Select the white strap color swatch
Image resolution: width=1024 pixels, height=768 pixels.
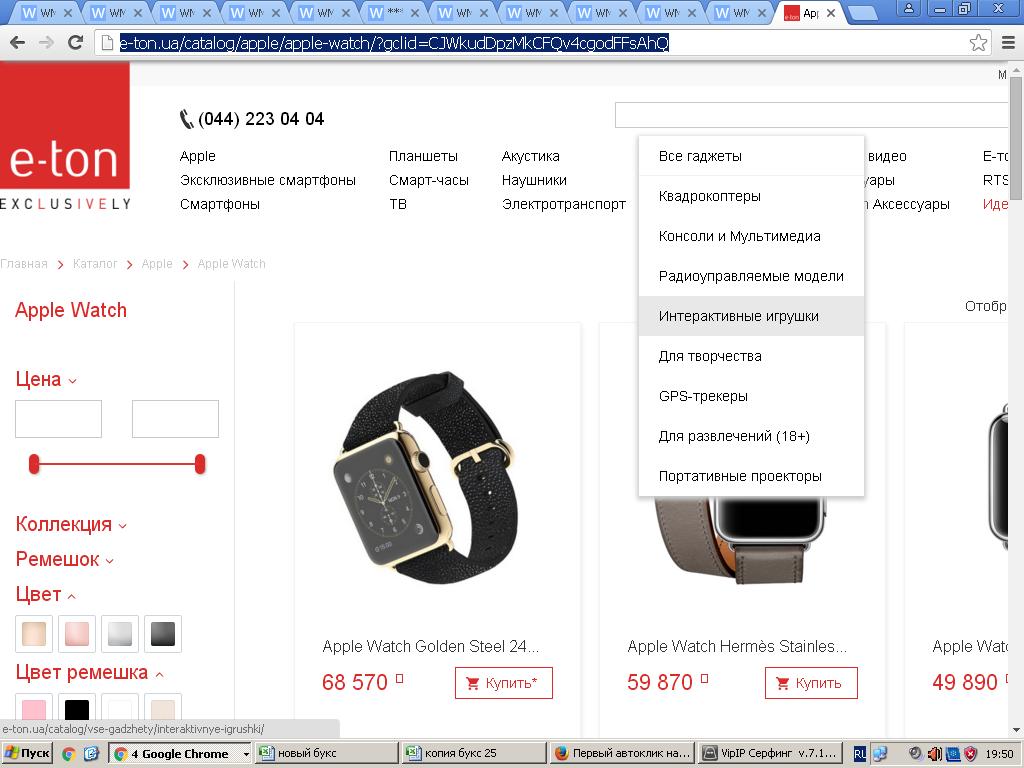tap(120, 707)
